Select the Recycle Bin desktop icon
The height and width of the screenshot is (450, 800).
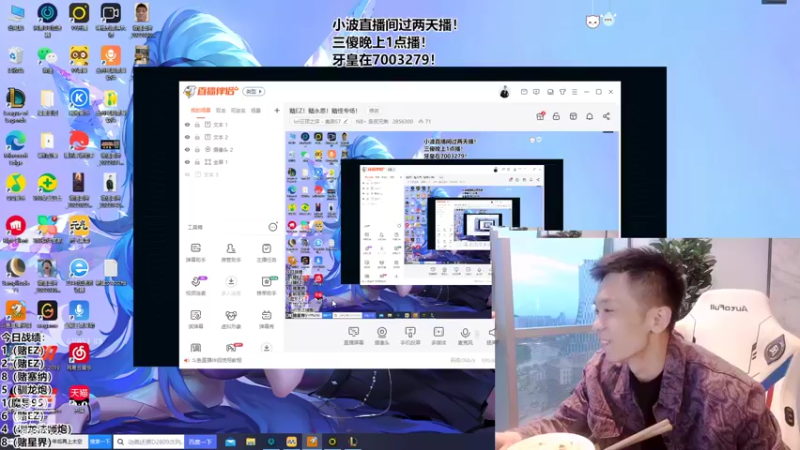pos(16,60)
